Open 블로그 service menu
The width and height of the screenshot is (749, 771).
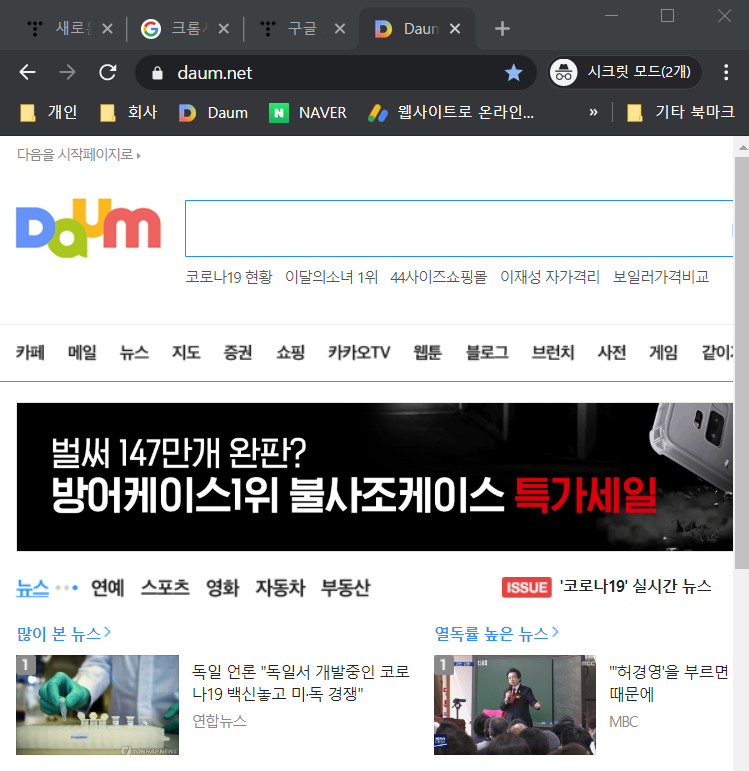point(487,352)
